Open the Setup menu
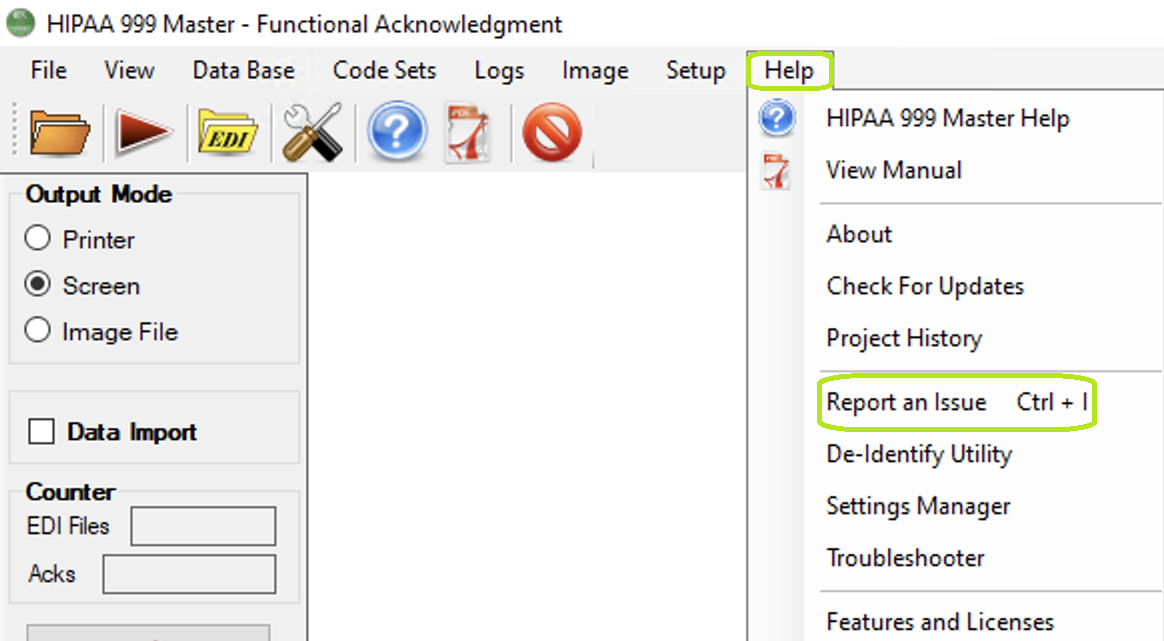The width and height of the screenshot is (1164, 641). [696, 71]
